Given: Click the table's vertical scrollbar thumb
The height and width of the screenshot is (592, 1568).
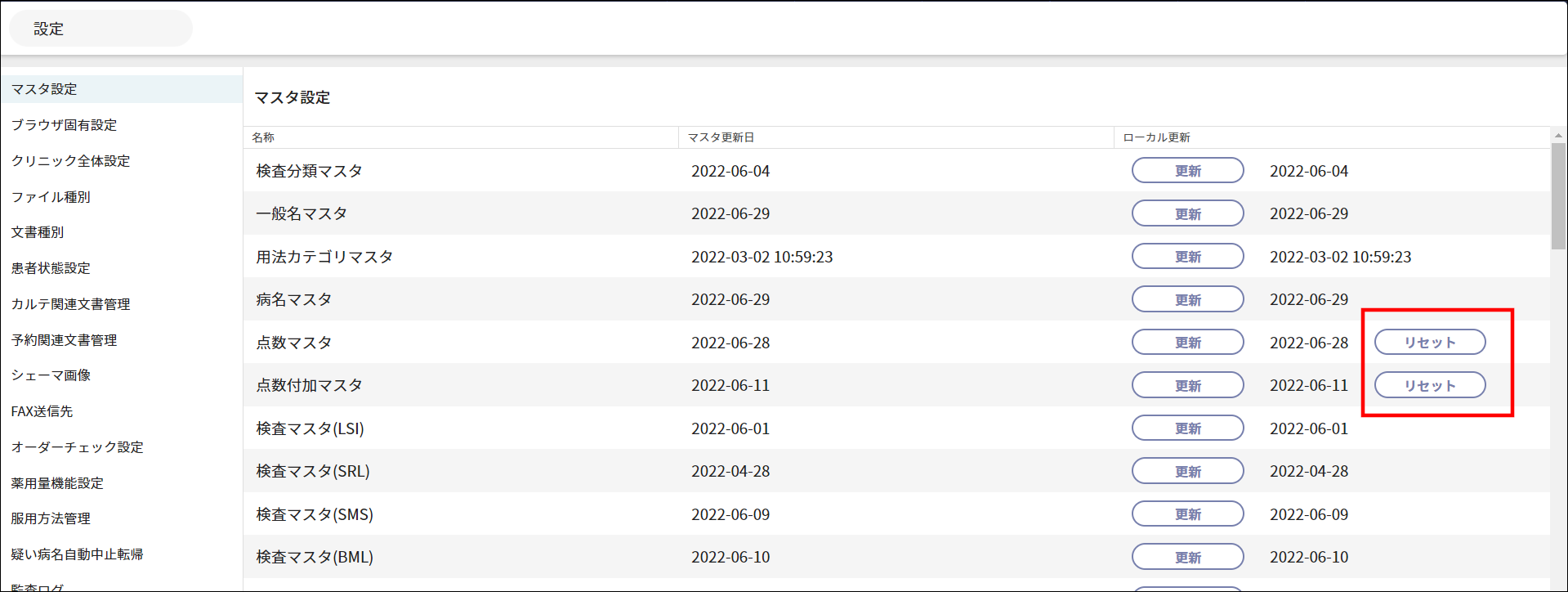Looking at the screenshot, I should coord(1558,196).
